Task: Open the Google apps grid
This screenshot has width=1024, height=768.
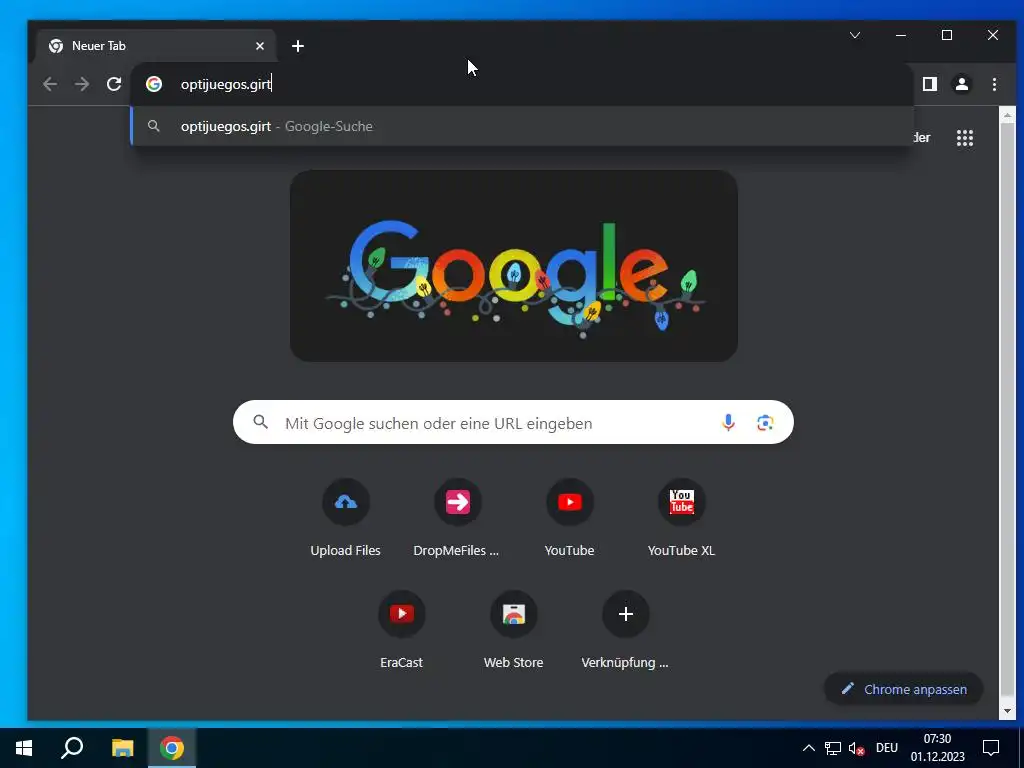Action: coord(965,138)
